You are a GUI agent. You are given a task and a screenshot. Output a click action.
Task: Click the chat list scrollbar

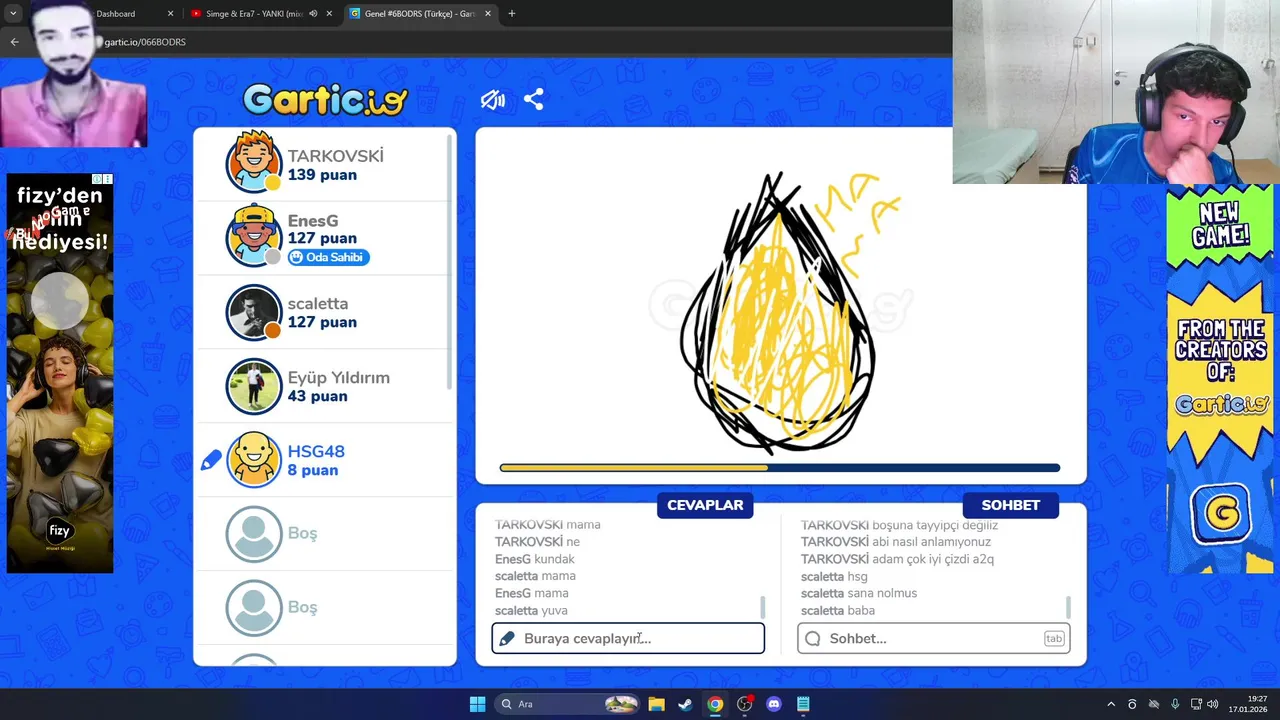[x=1069, y=607]
